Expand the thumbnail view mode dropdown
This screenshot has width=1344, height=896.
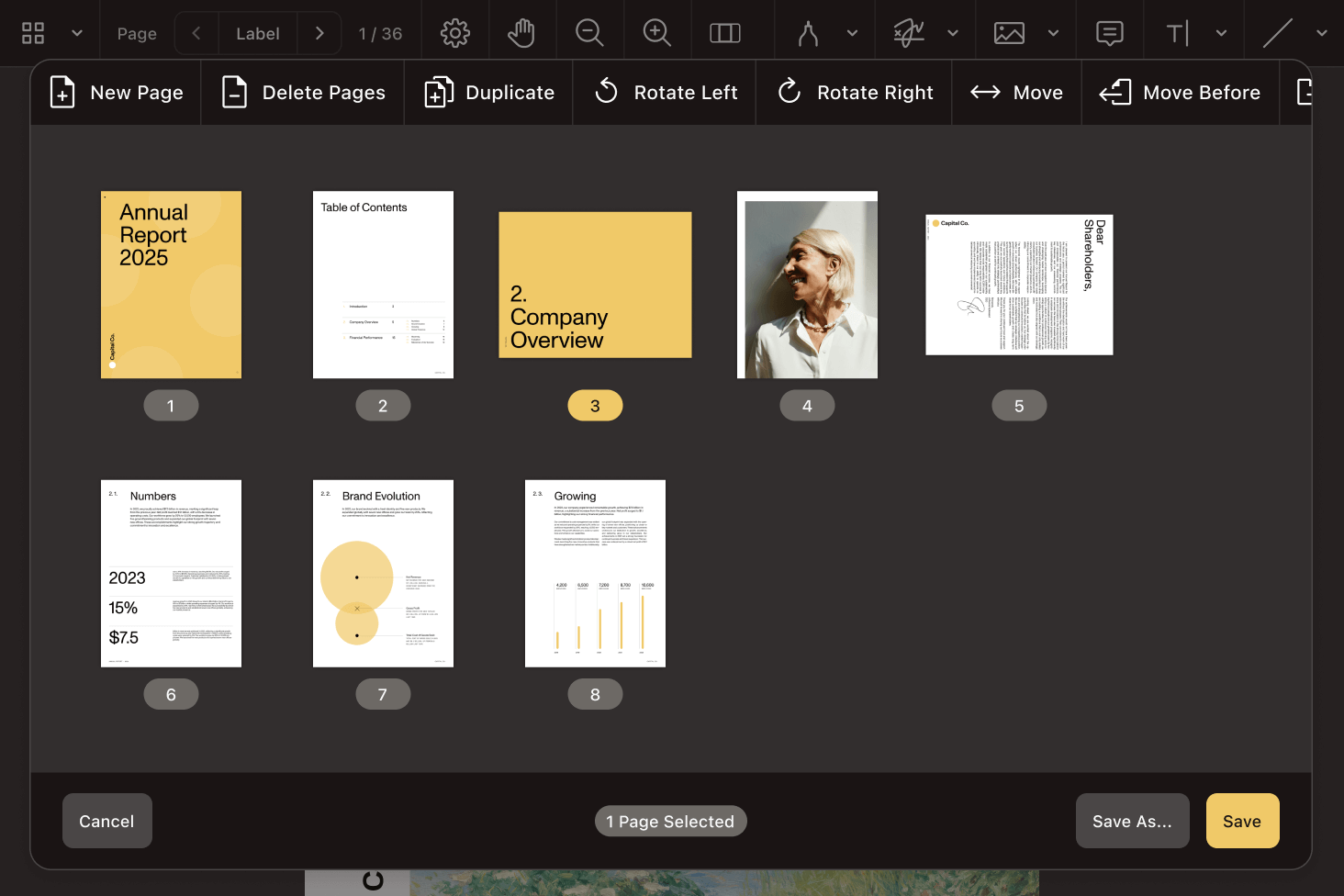(77, 33)
